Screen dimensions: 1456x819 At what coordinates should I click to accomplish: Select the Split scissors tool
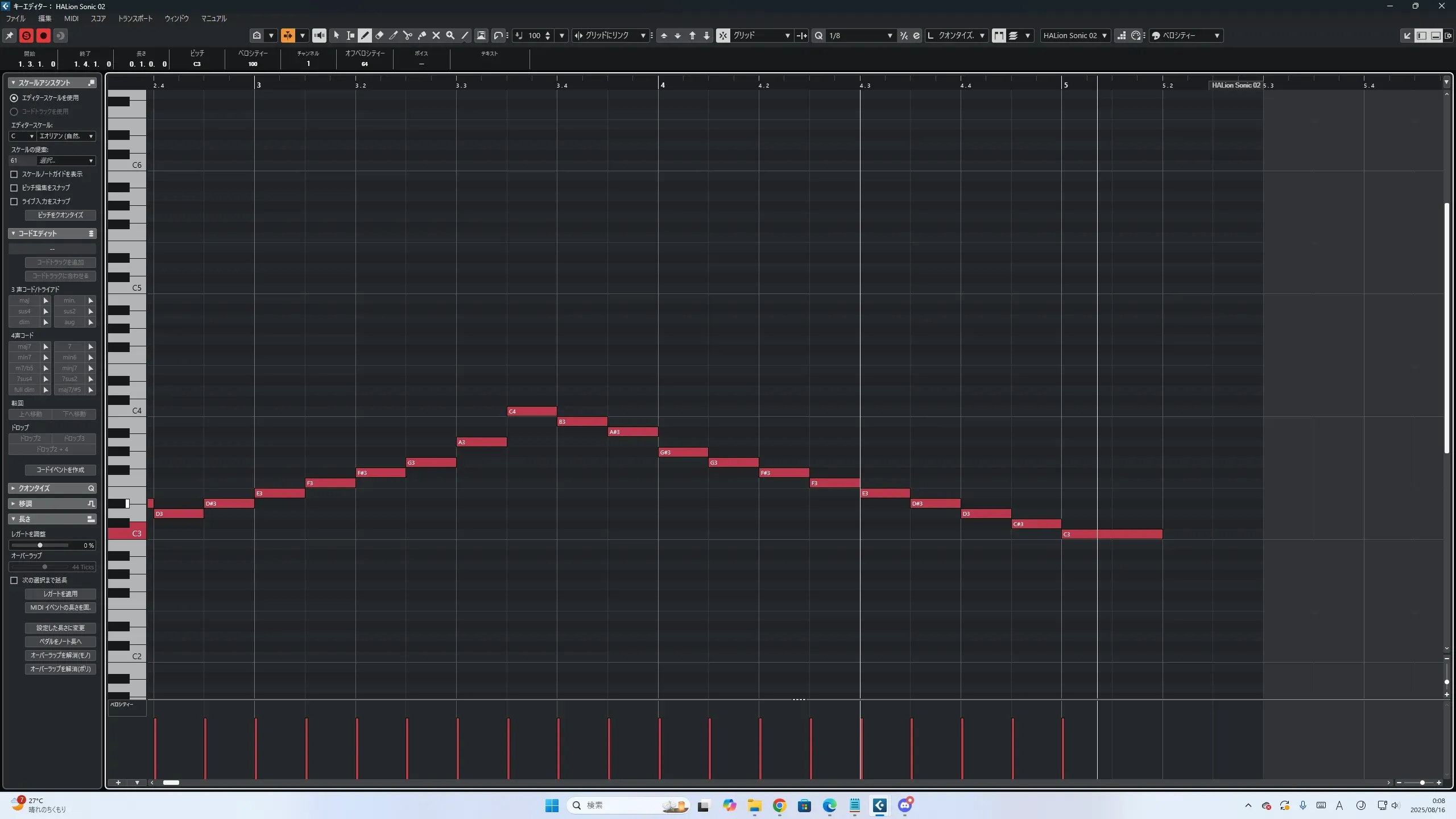pos(408,35)
